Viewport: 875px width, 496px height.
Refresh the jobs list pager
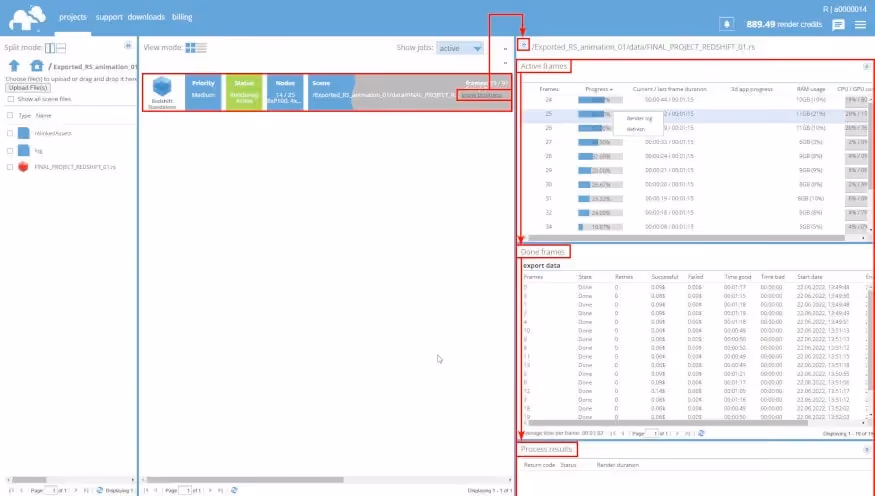pyautogui.click(x=234, y=490)
